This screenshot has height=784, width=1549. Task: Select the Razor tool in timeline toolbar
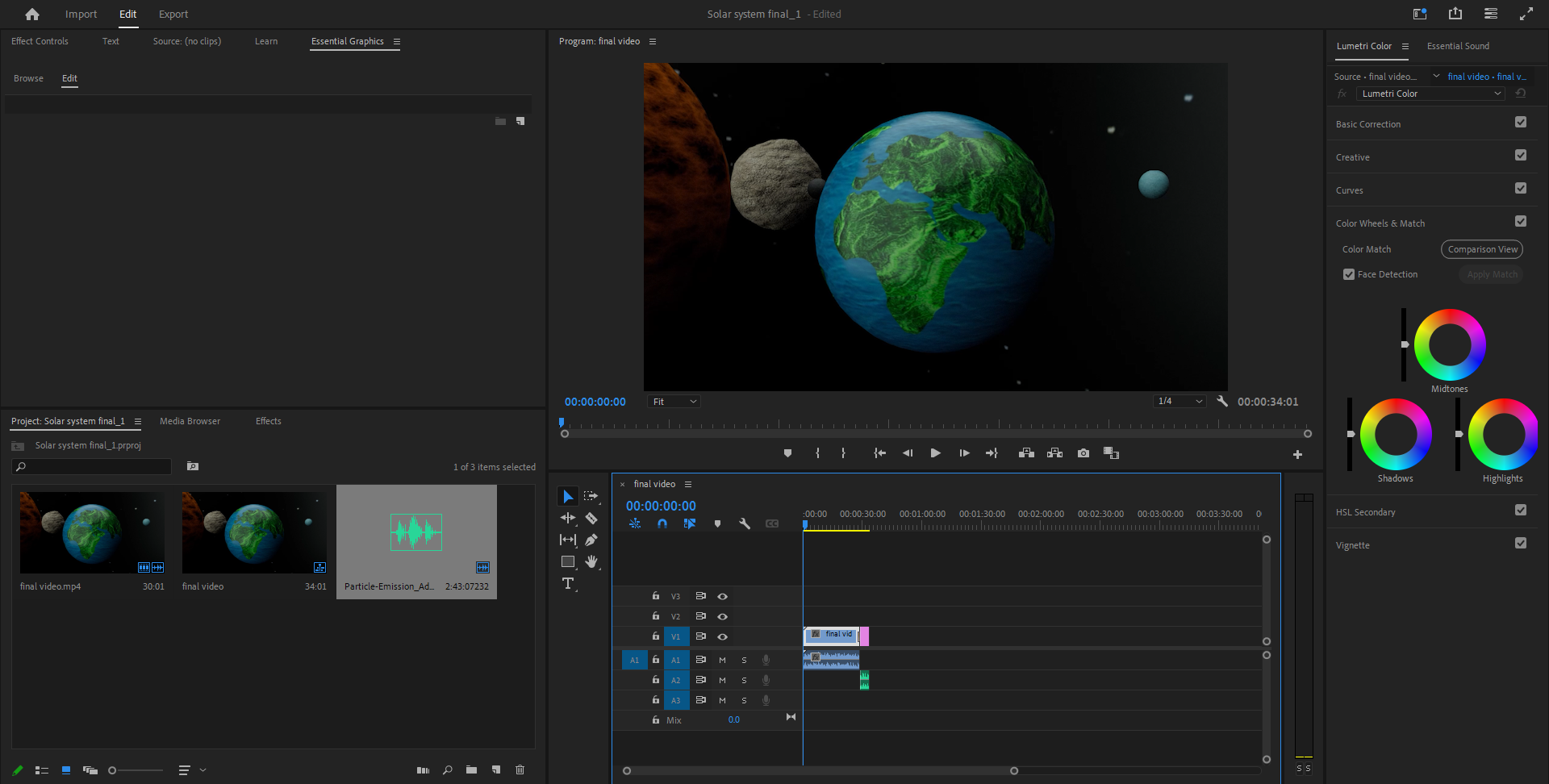pyautogui.click(x=591, y=519)
